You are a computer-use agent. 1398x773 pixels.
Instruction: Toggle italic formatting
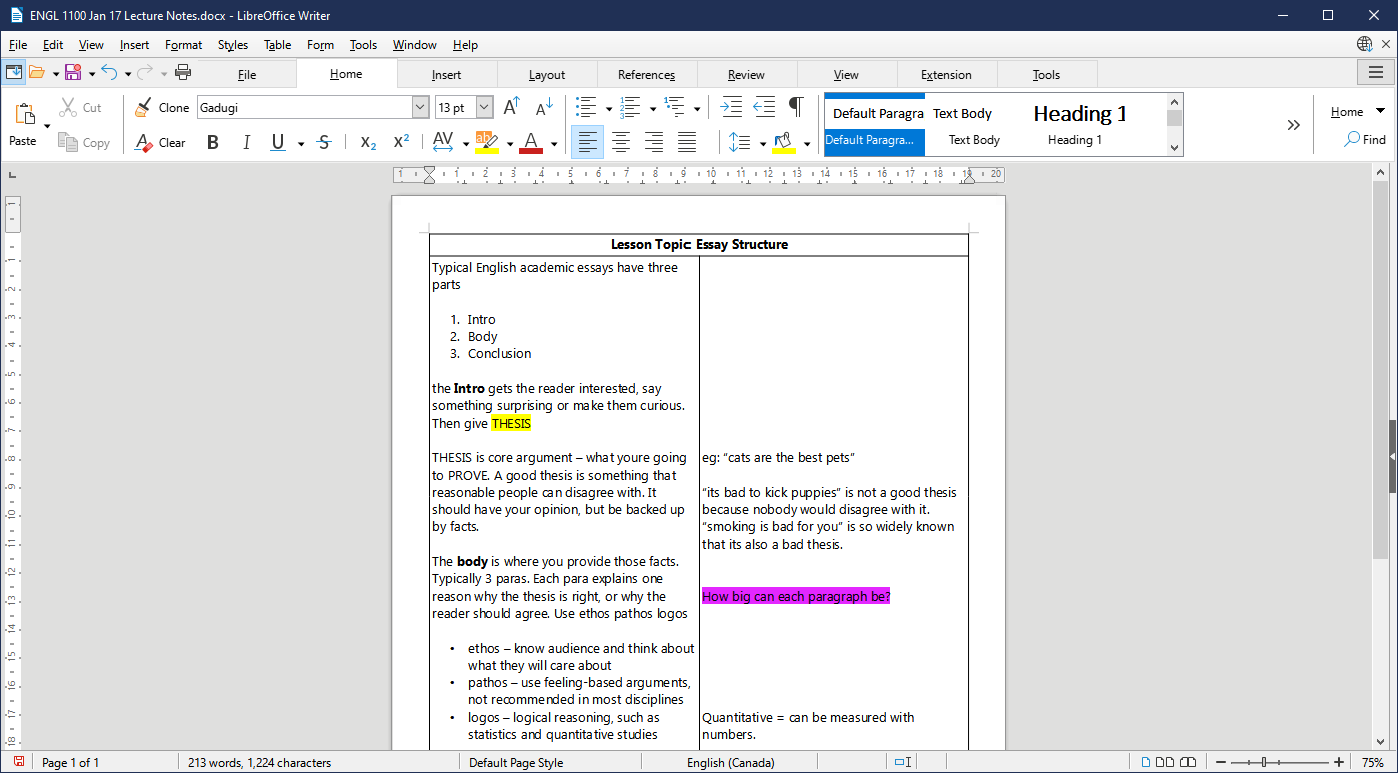(246, 142)
